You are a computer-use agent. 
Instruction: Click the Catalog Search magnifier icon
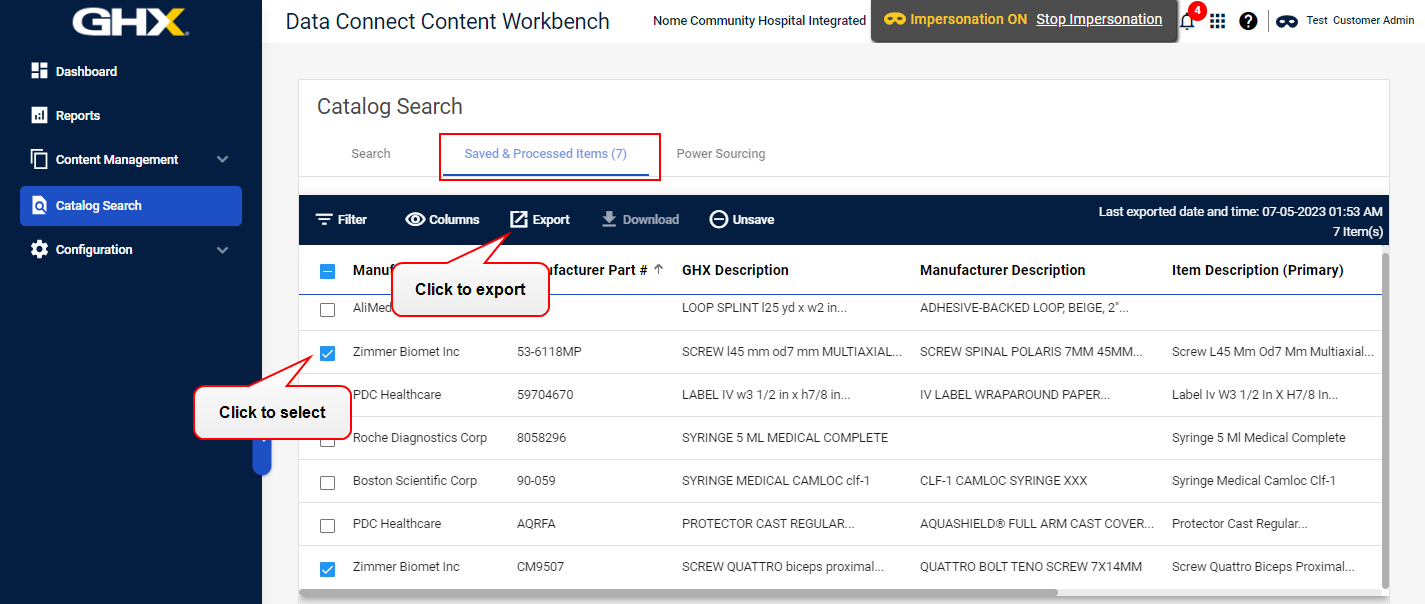click(x=40, y=205)
